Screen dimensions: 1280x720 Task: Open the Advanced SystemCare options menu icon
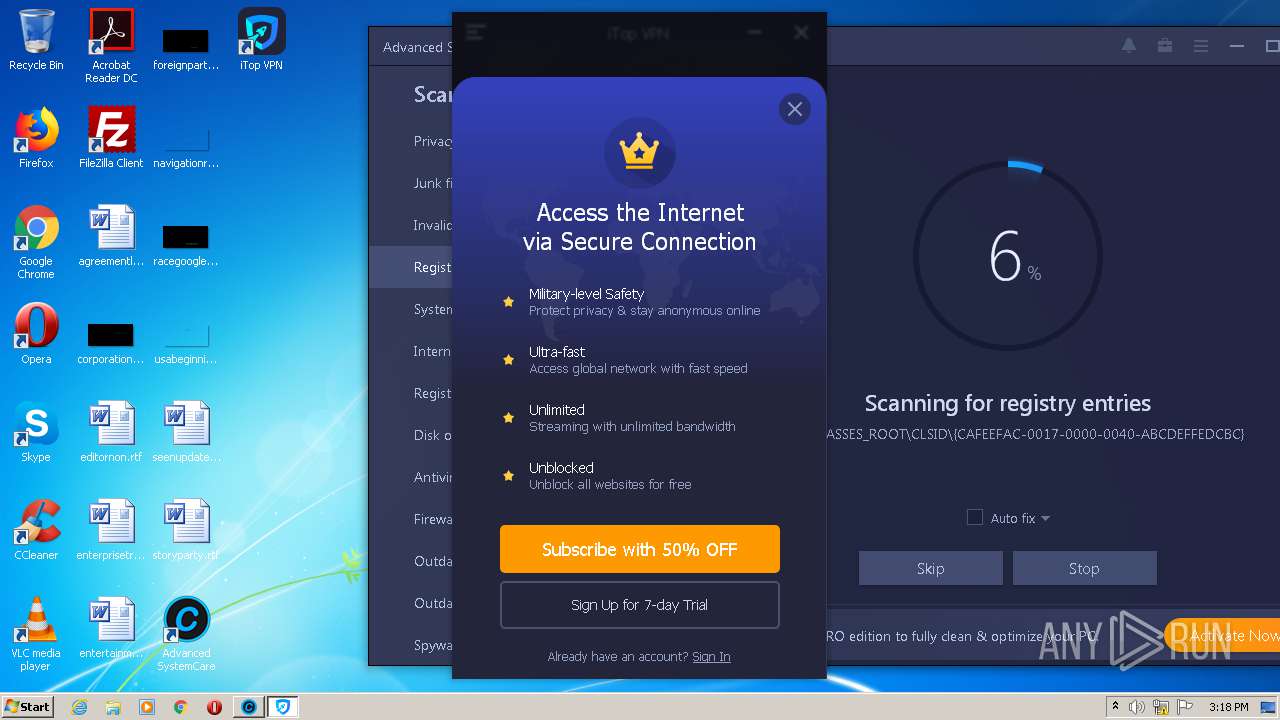[x=1201, y=46]
